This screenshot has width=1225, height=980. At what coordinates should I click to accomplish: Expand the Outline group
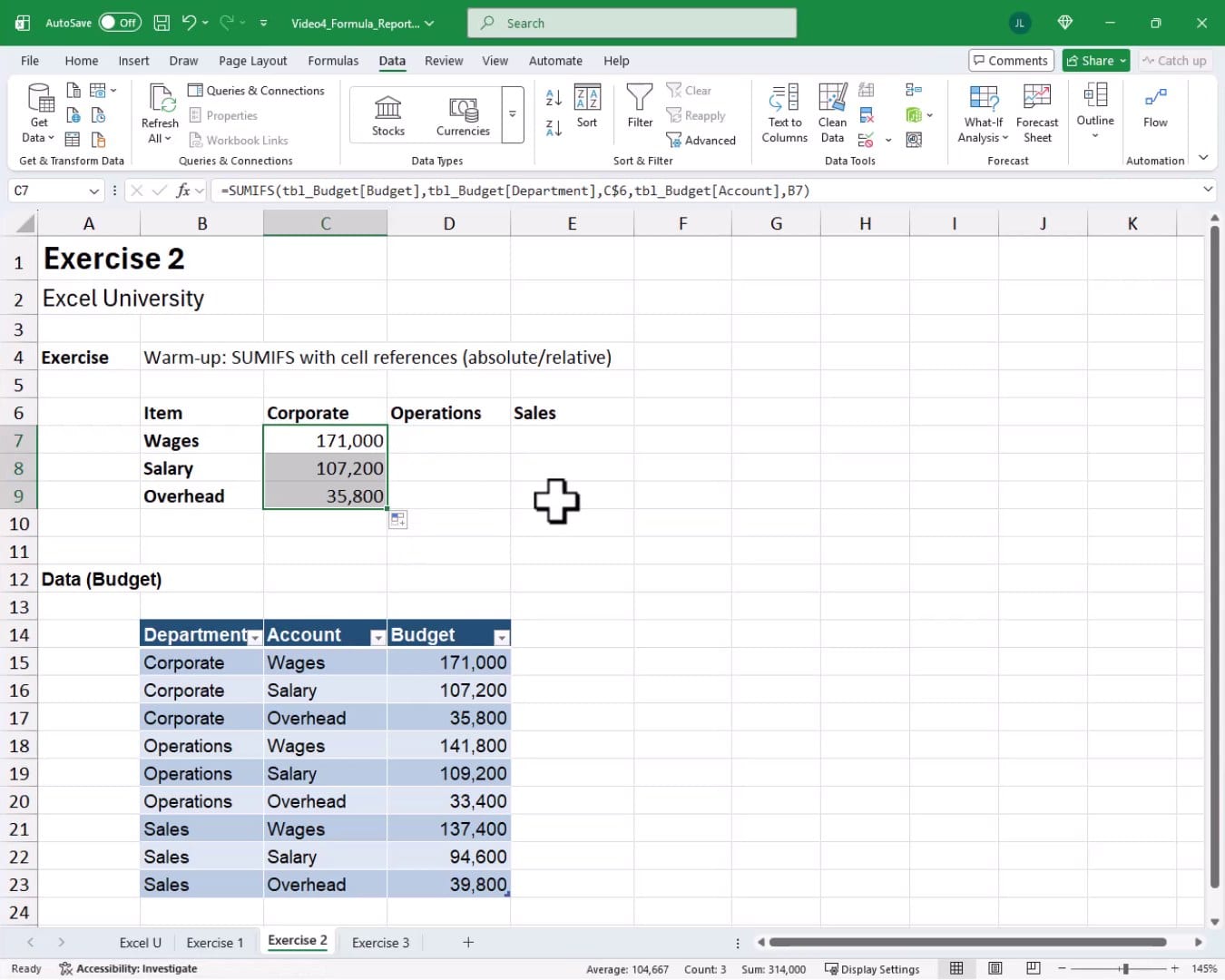click(1095, 111)
